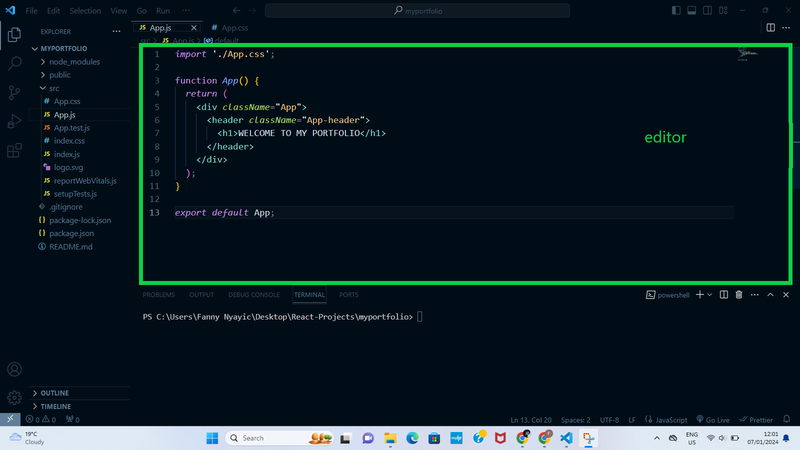Open the terminal launch profile dropdown arrow
The width and height of the screenshot is (800, 450).
(710, 295)
